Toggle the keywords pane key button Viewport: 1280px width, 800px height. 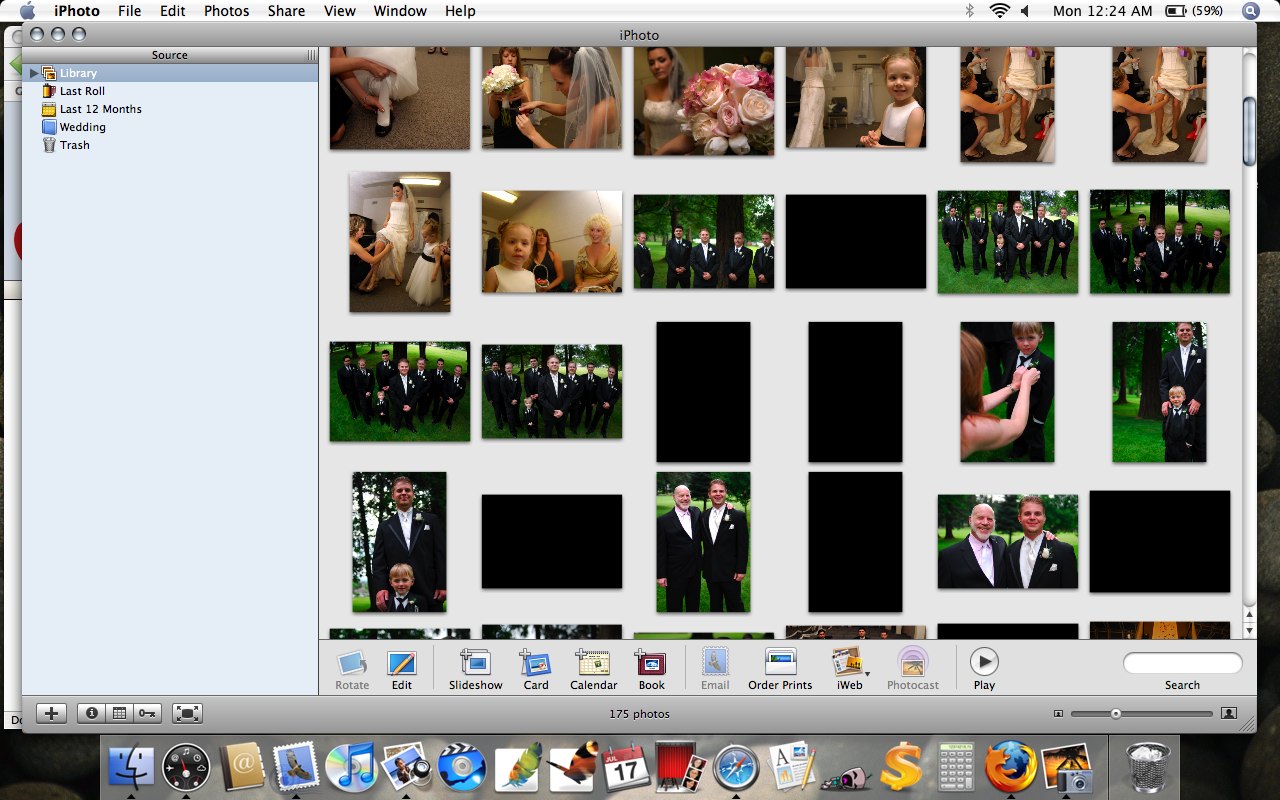tap(147, 713)
